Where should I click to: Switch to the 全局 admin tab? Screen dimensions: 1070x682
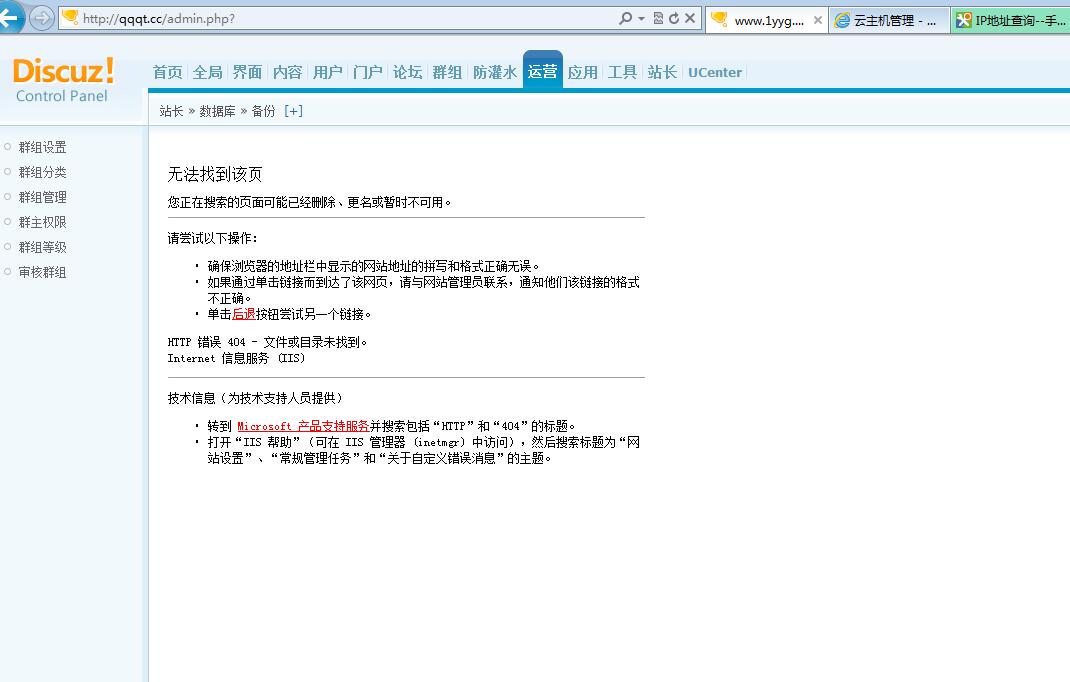pos(207,71)
